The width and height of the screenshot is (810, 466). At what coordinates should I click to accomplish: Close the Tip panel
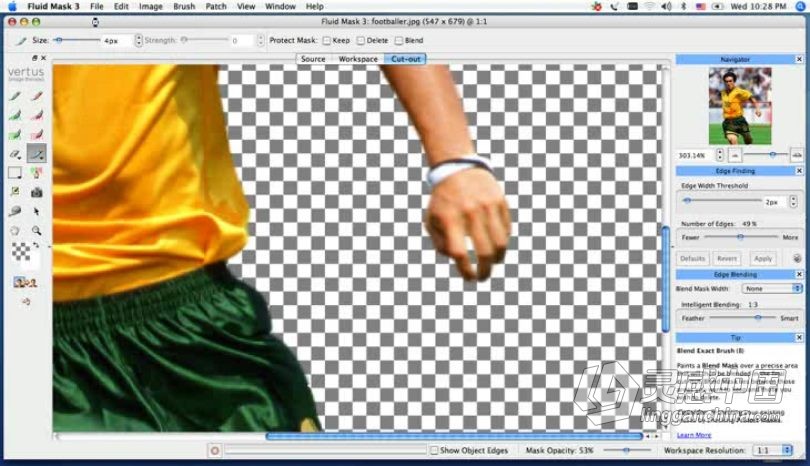(799, 337)
